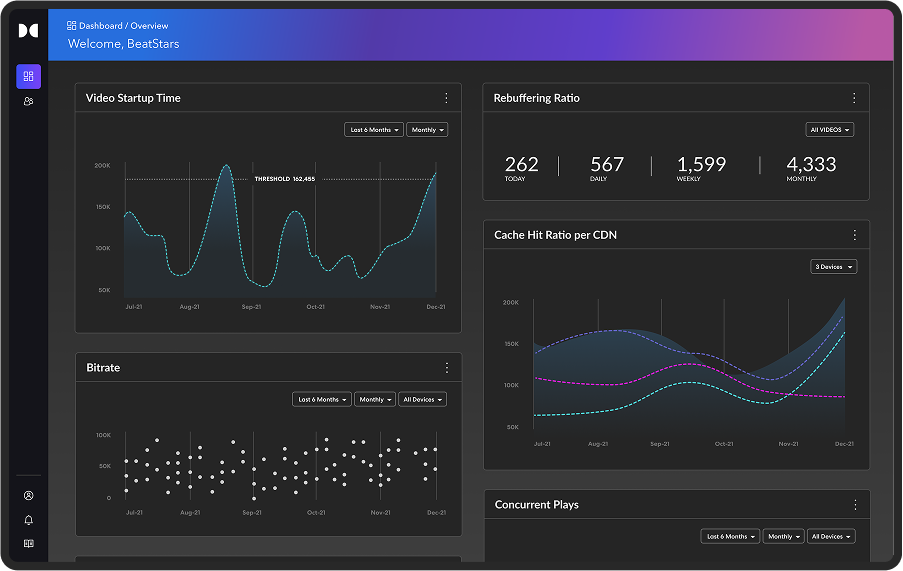This screenshot has height=571, width=903.
Task: Open Rebuffering Ratio three-dot menu
Action: coord(854,98)
